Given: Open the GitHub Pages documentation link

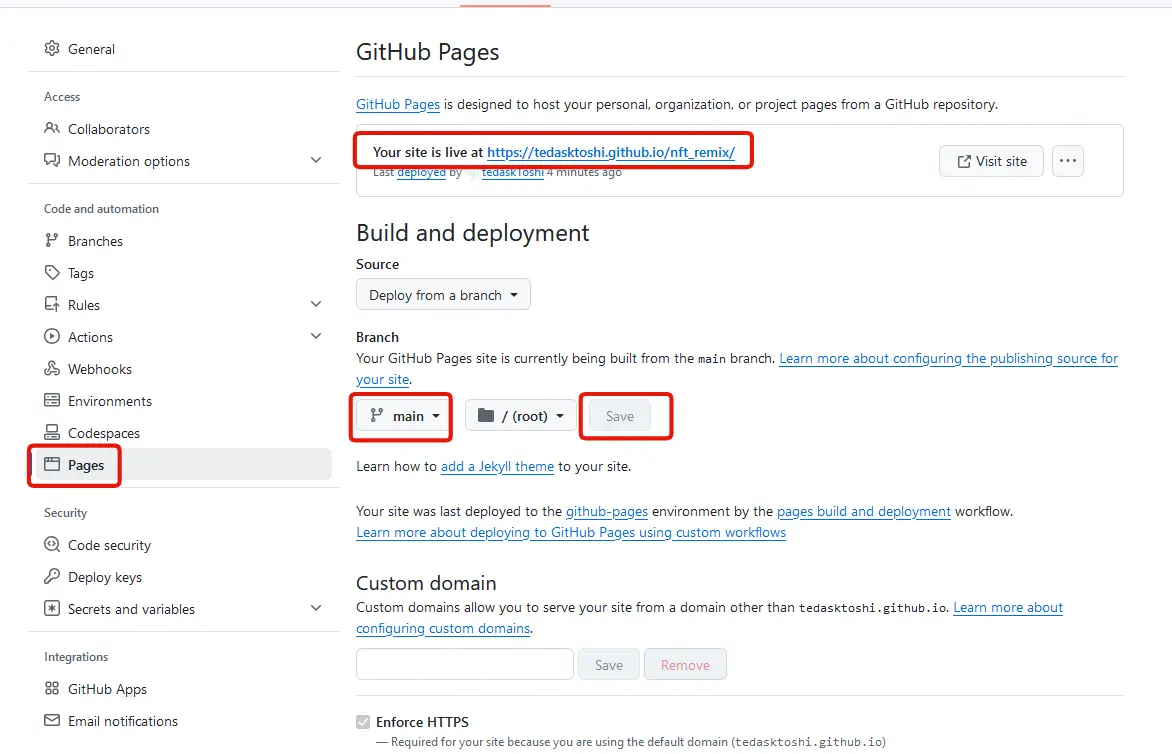Looking at the screenshot, I should point(398,105).
